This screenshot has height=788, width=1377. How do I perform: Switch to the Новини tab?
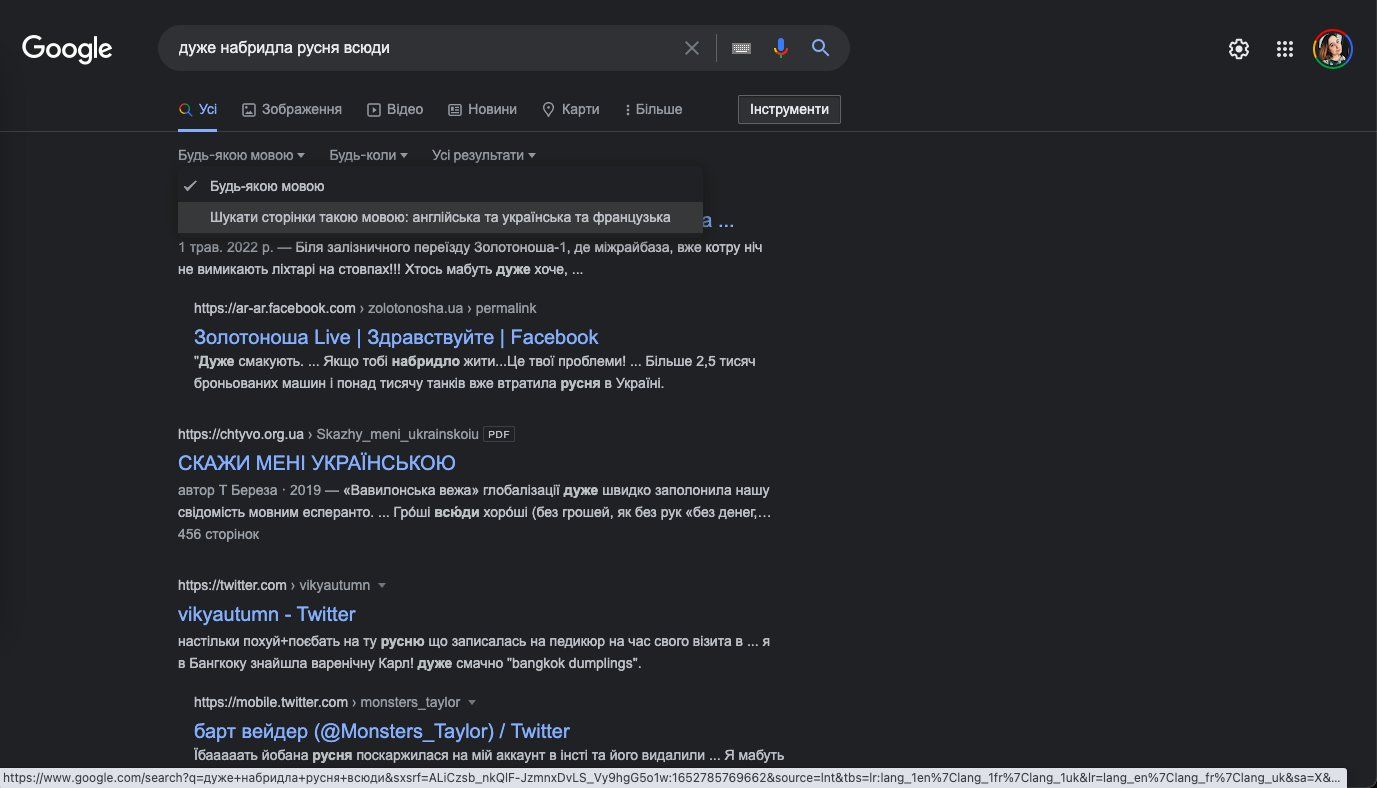[482, 109]
